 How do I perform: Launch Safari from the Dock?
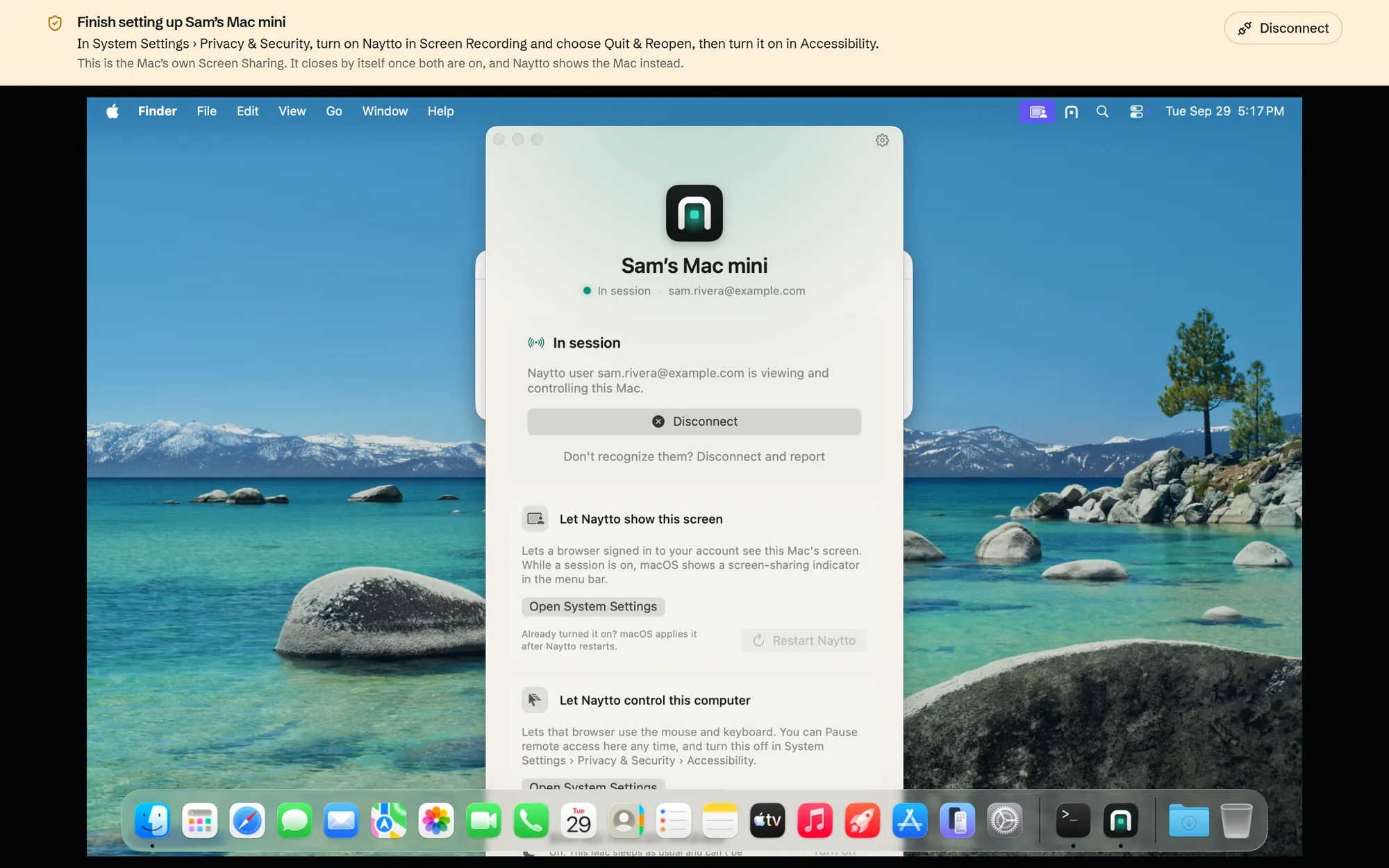click(247, 821)
